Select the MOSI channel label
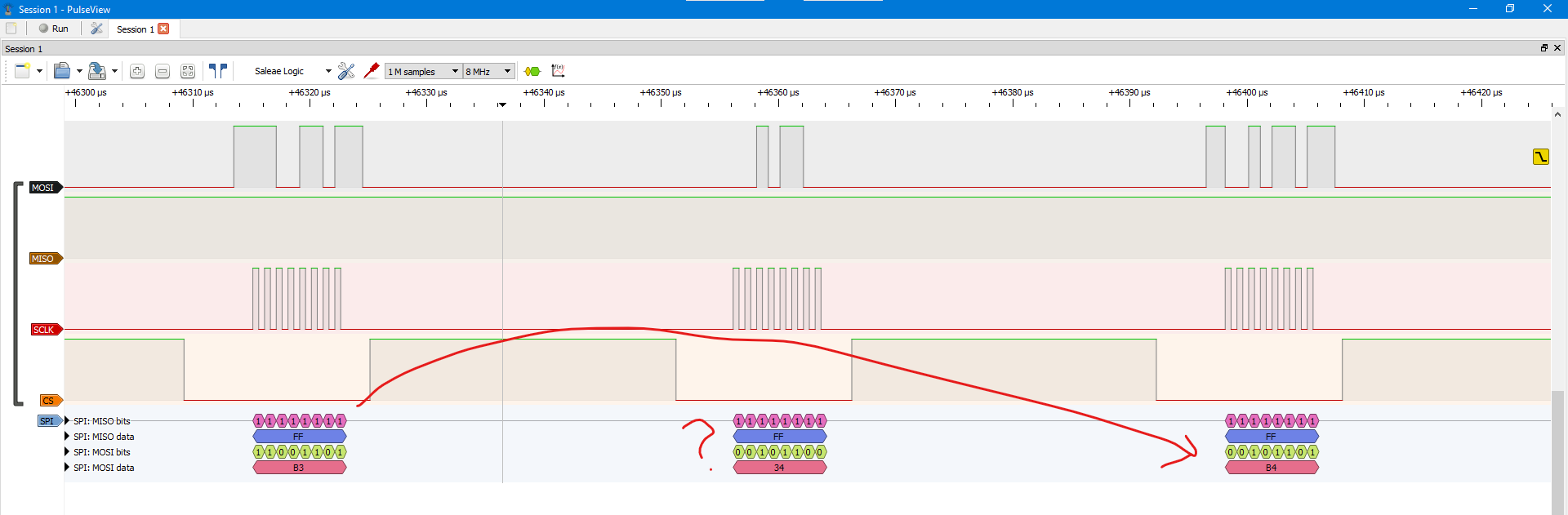The image size is (1568, 515). tap(43, 188)
